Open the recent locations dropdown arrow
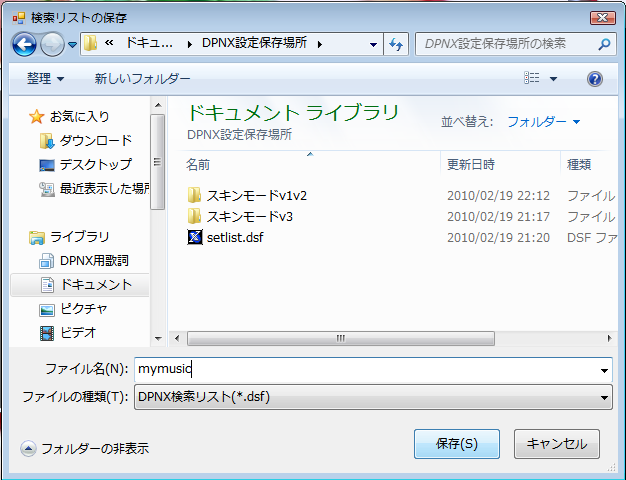 click(x=72, y=45)
